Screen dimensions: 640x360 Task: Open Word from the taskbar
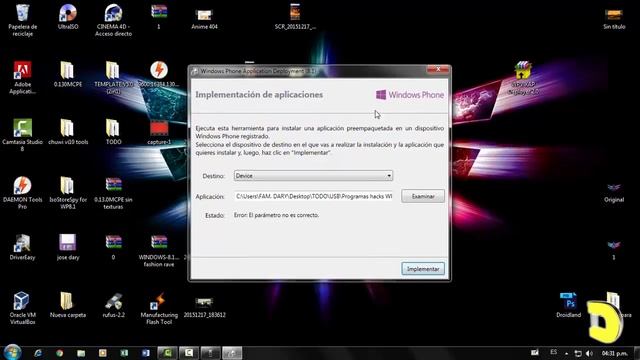(x=146, y=353)
